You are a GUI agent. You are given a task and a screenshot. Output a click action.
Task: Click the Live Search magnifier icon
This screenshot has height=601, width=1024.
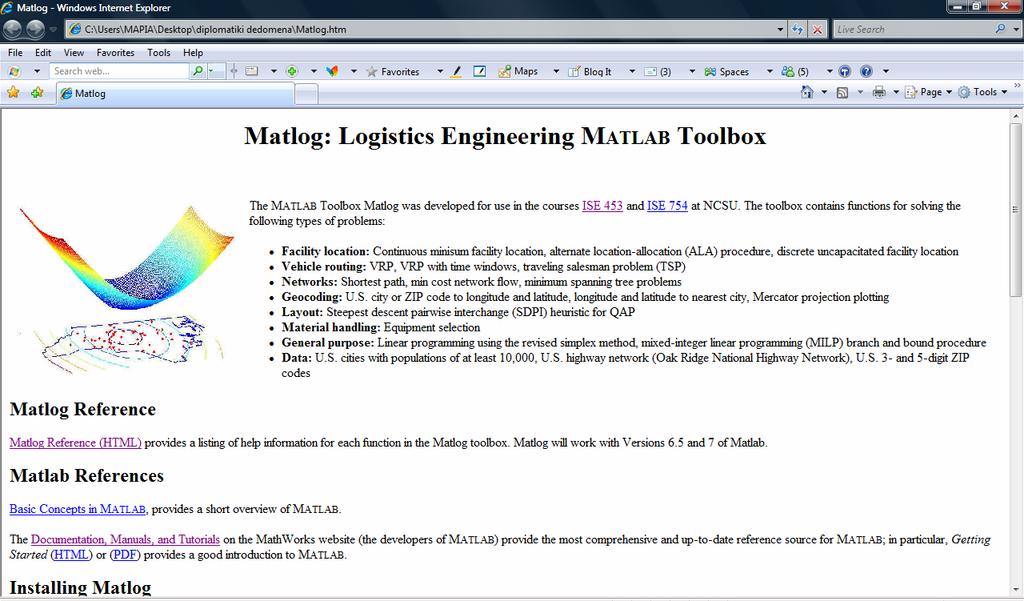point(1000,29)
